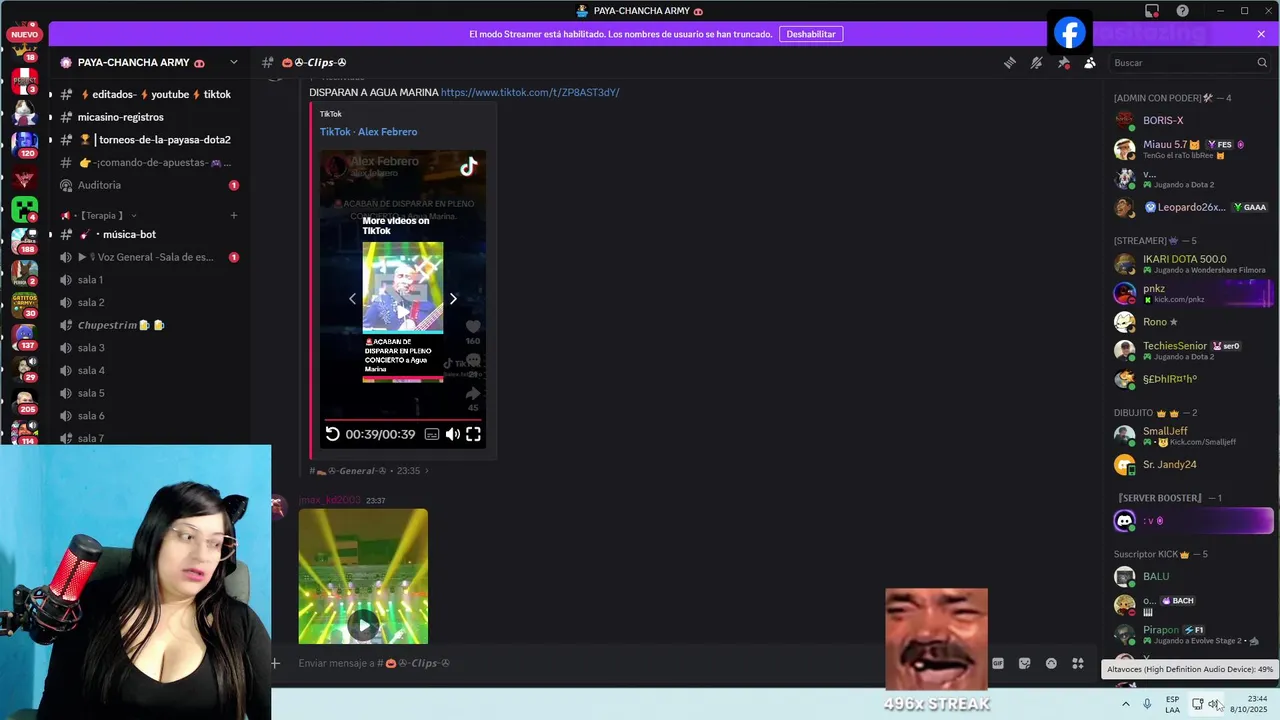Open the help question mark icon
This screenshot has height=720, width=1280.
1183,11
